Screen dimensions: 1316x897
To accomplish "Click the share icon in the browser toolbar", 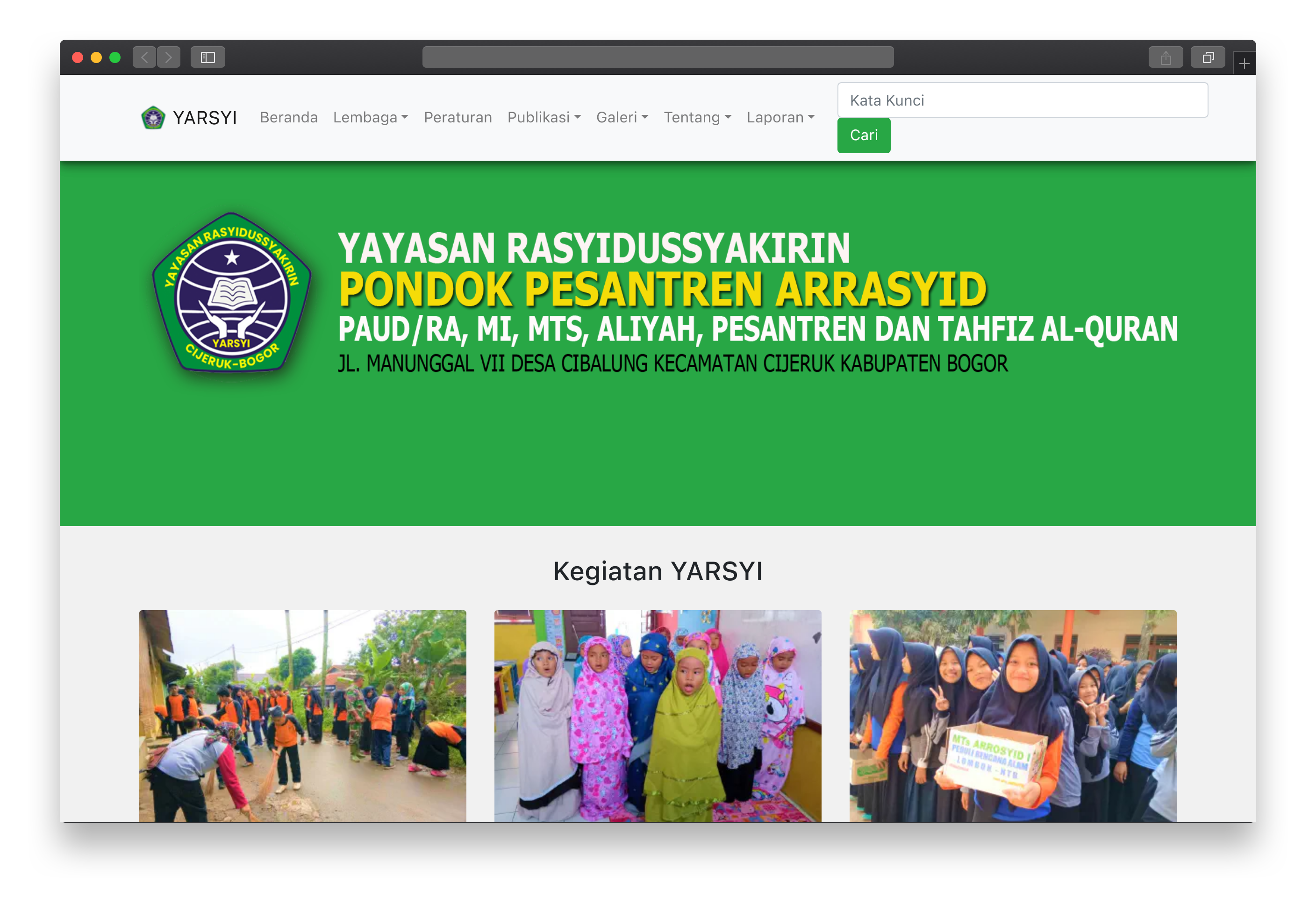I will coord(1166,57).
